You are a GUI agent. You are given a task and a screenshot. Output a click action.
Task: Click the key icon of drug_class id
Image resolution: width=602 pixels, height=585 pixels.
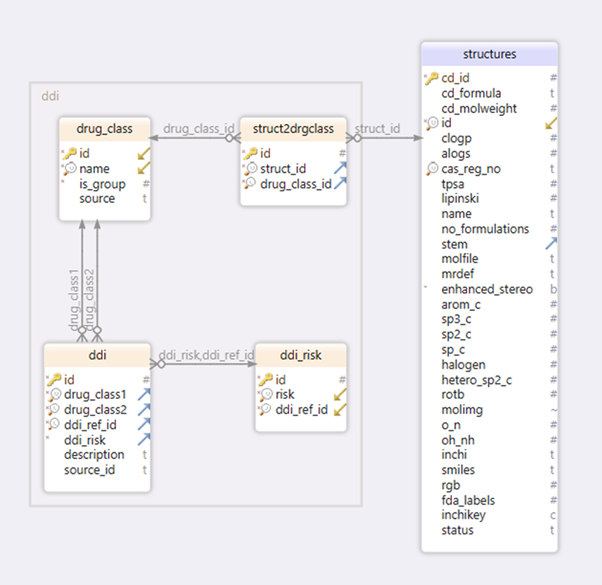point(70,154)
